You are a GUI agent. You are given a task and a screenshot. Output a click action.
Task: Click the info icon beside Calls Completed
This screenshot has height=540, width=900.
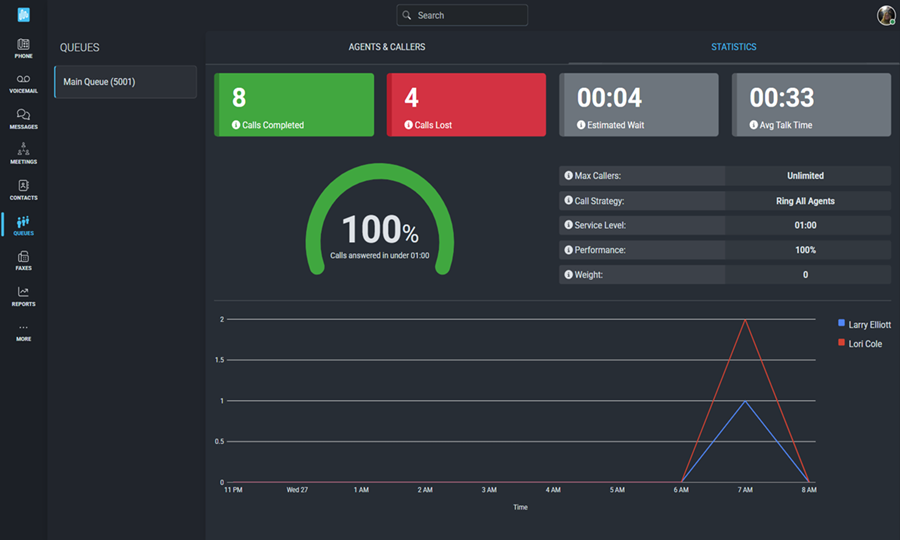tap(237, 125)
